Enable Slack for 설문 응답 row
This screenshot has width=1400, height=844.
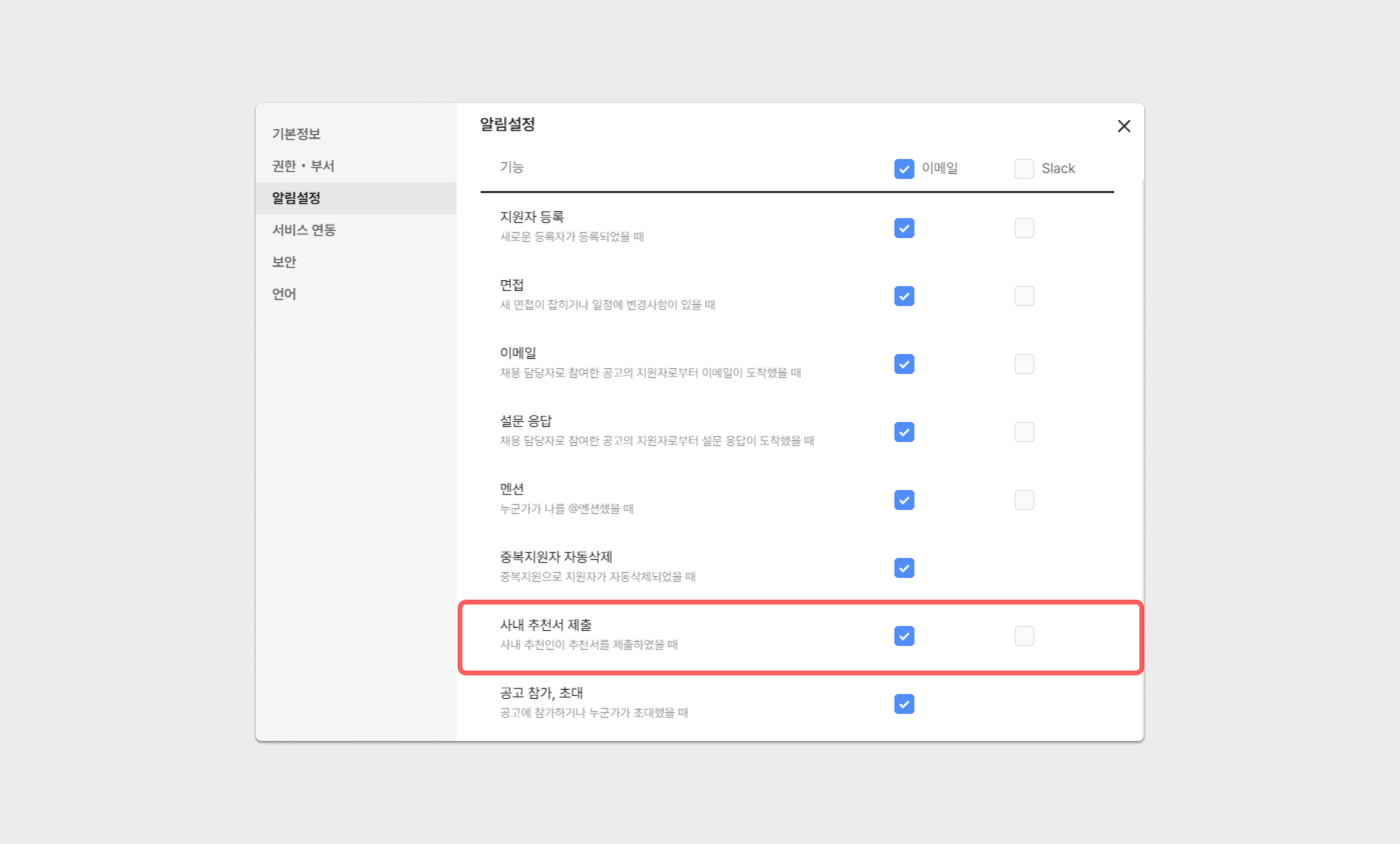point(1024,432)
